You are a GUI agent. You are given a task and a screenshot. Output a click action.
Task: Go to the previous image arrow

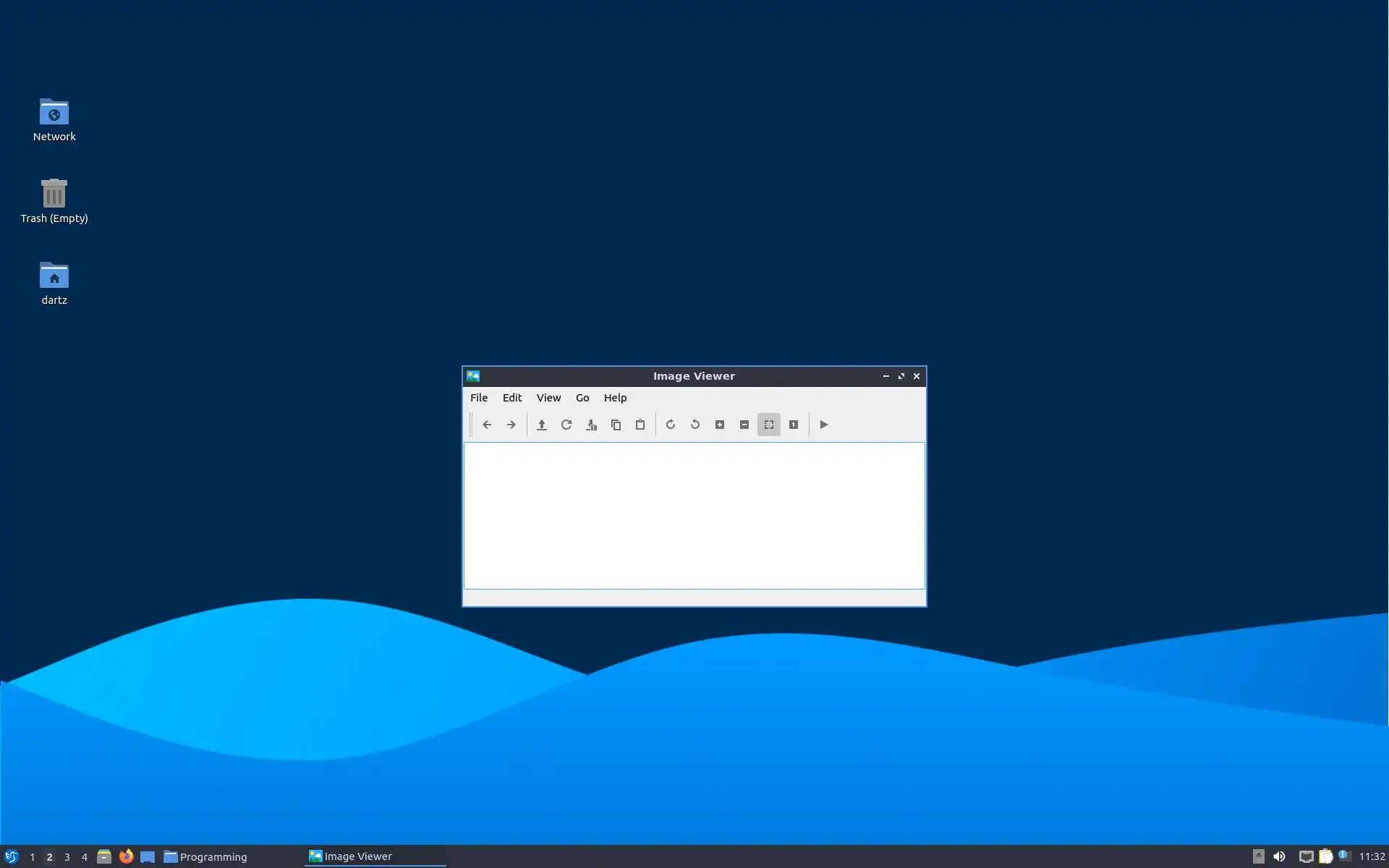pyautogui.click(x=487, y=425)
